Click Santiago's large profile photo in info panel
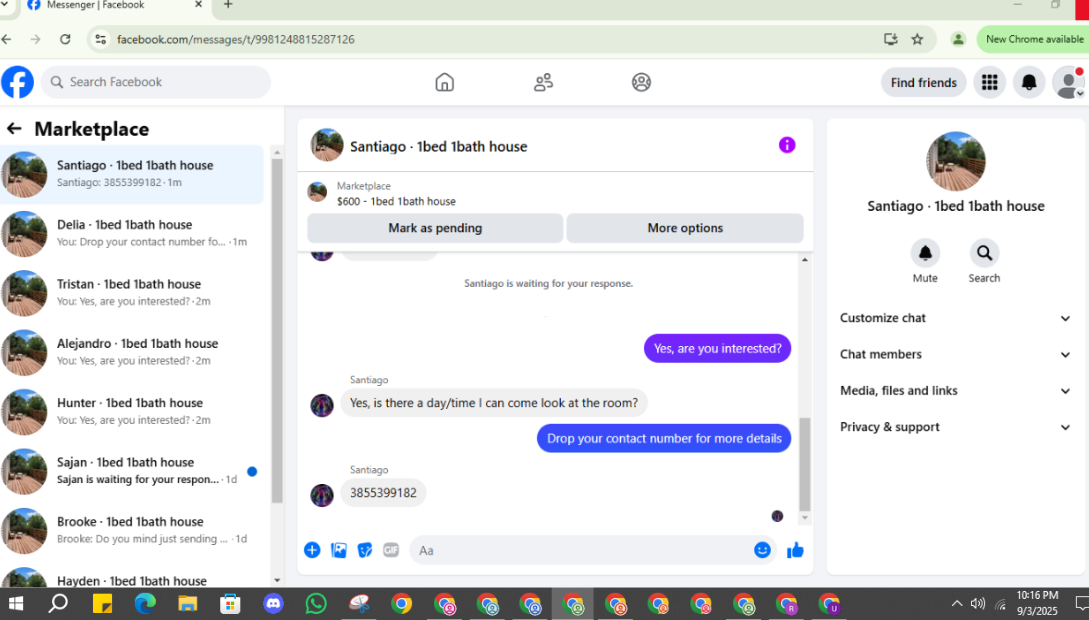 coord(956,161)
